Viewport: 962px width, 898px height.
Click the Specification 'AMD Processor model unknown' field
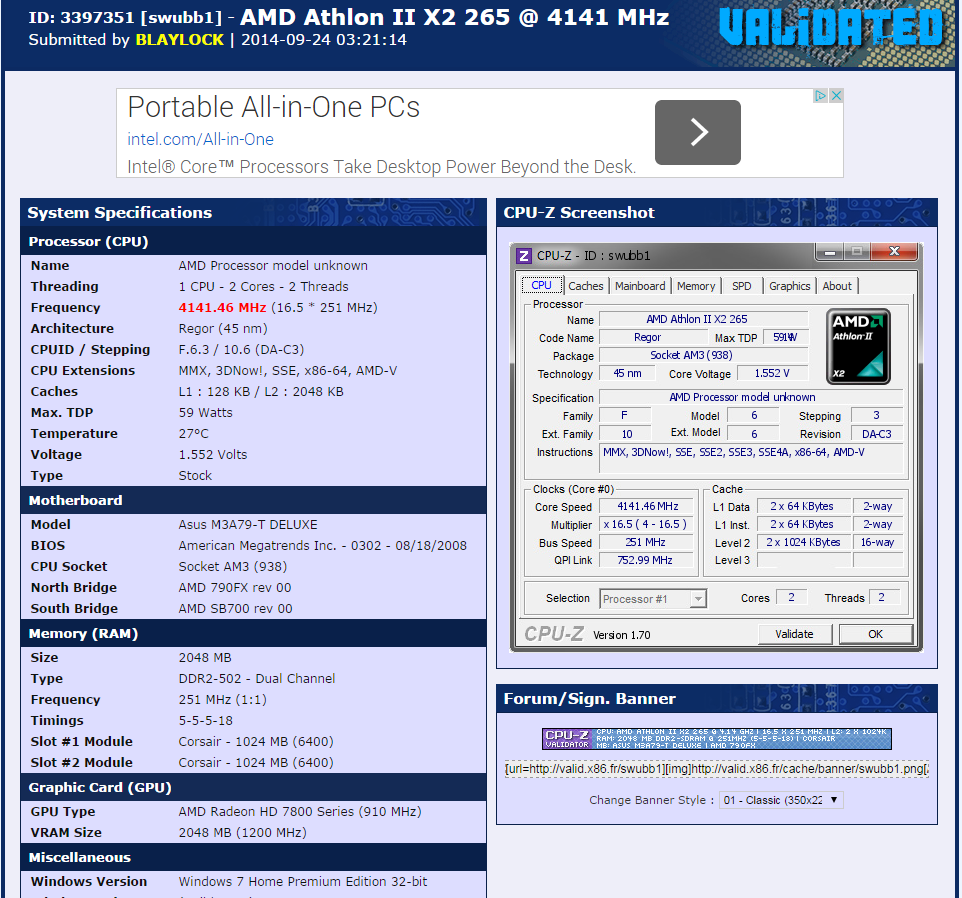(750, 397)
